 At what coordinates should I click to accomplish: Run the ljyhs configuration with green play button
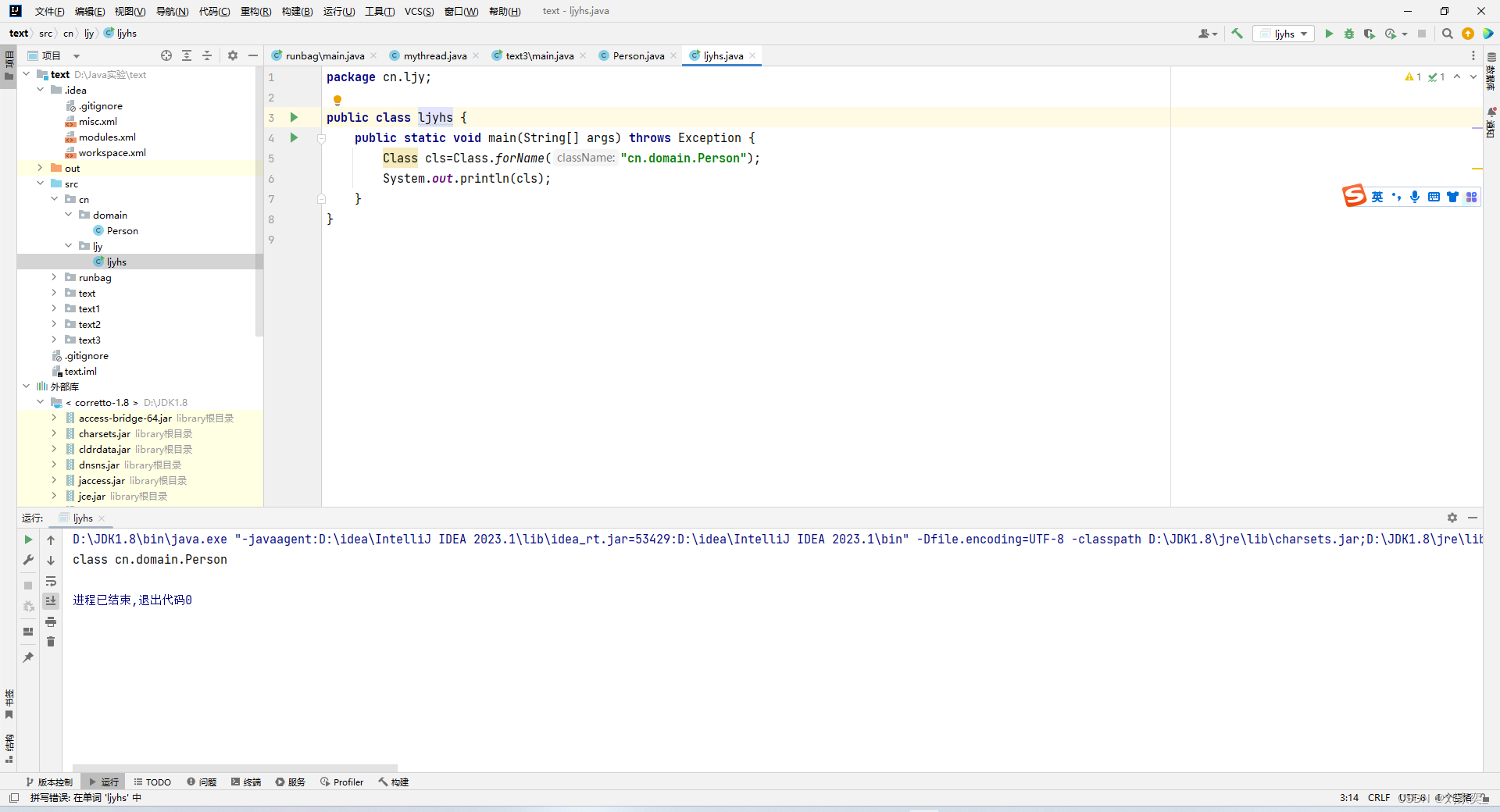[1328, 34]
